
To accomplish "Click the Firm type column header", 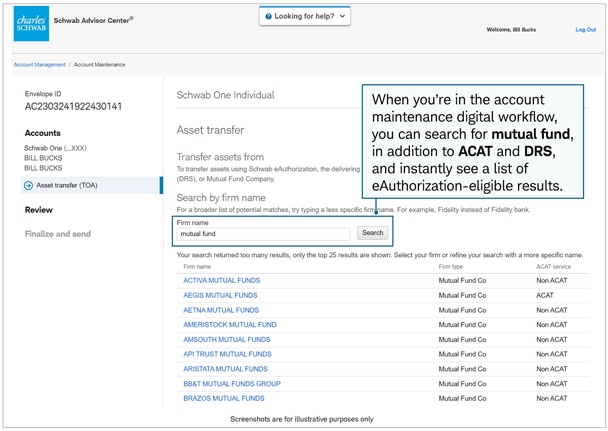I will point(451,267).
